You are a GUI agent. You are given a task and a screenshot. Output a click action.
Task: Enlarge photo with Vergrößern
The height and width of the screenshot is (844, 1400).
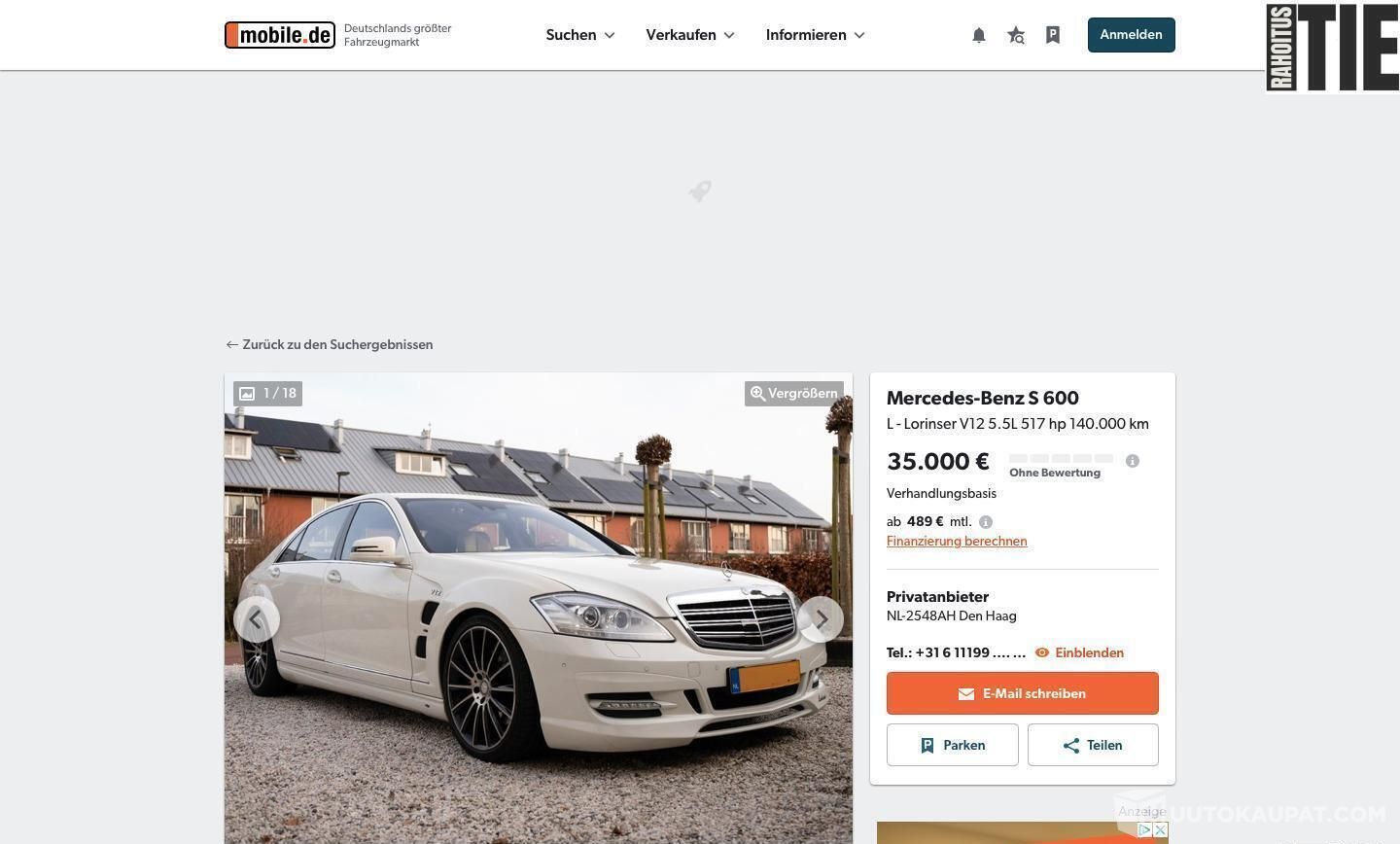[793, 394]
